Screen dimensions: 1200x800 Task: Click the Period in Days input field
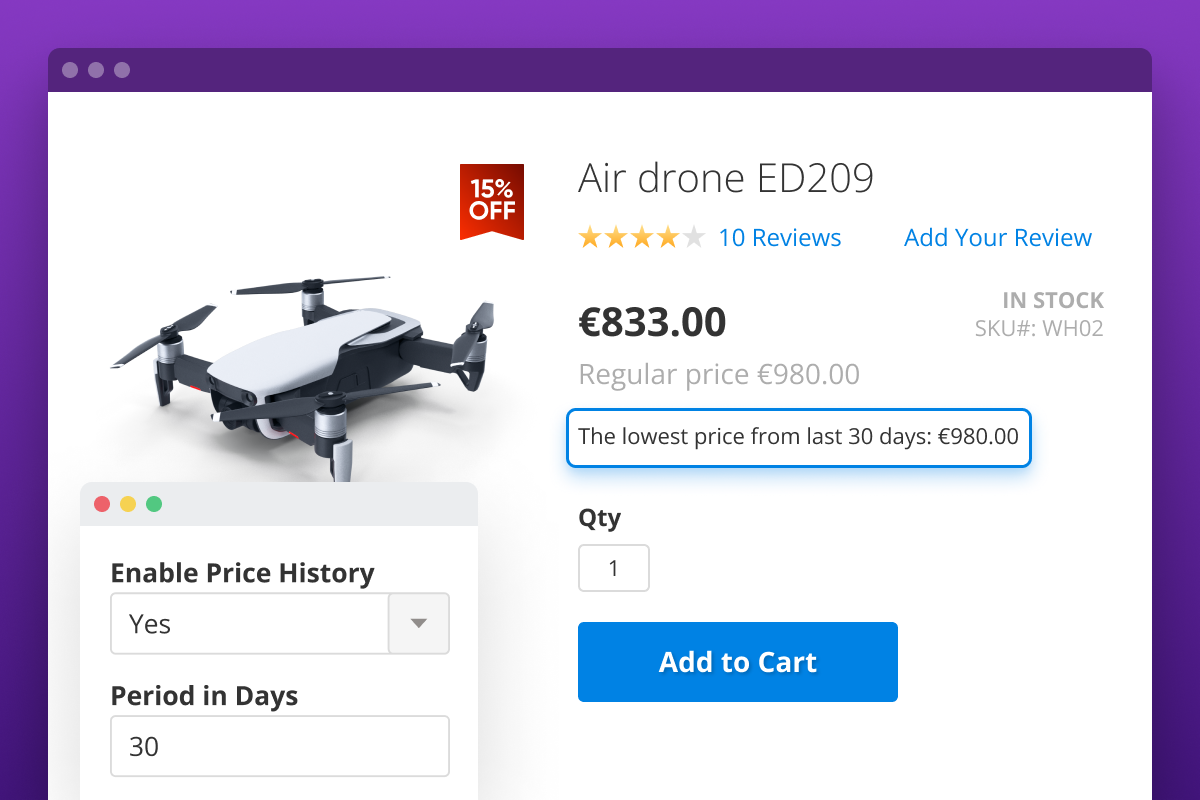pyautogui.click(x=280, y=746)
